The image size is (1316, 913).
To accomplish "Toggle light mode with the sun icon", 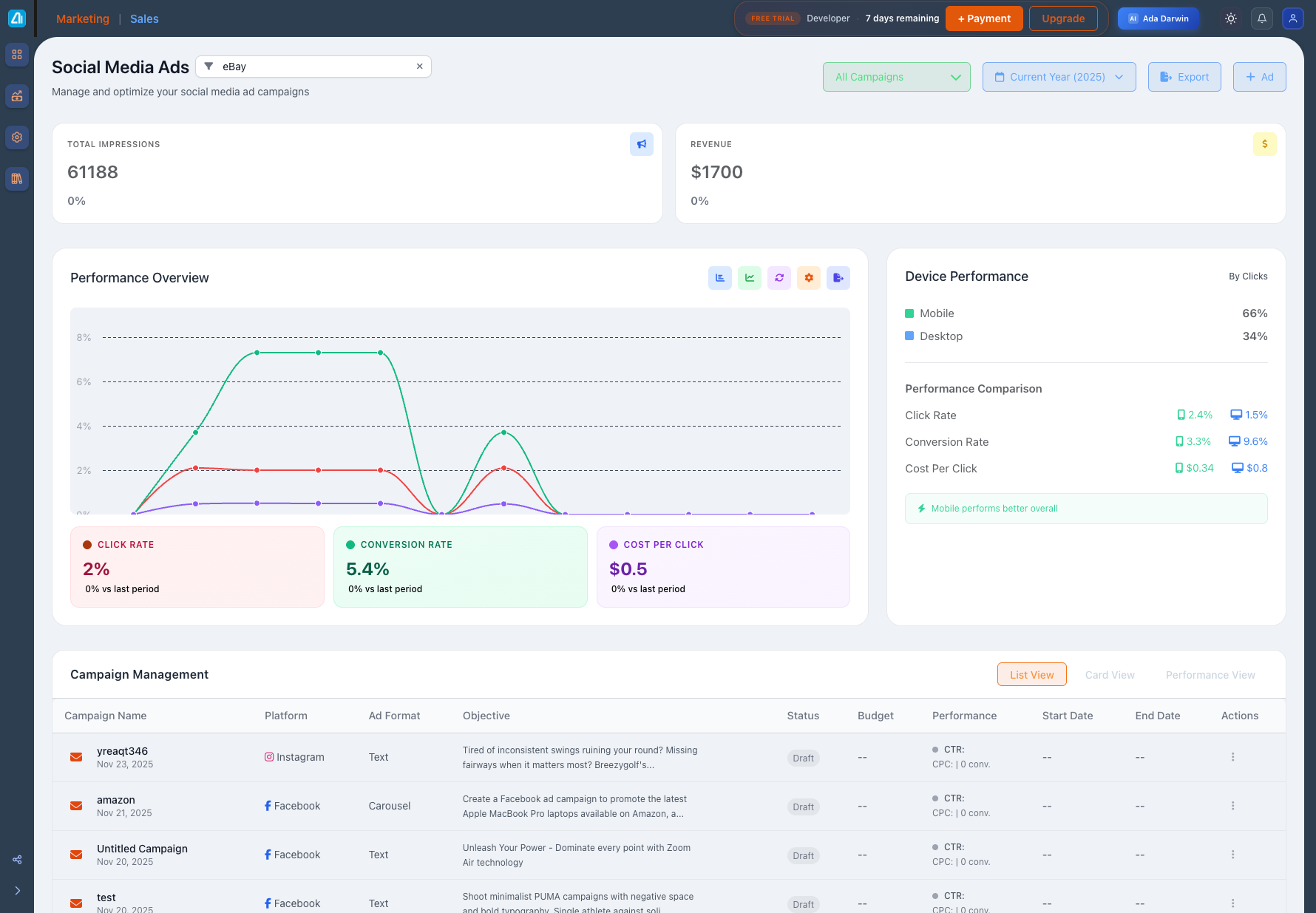I will tap(1230, 18).
